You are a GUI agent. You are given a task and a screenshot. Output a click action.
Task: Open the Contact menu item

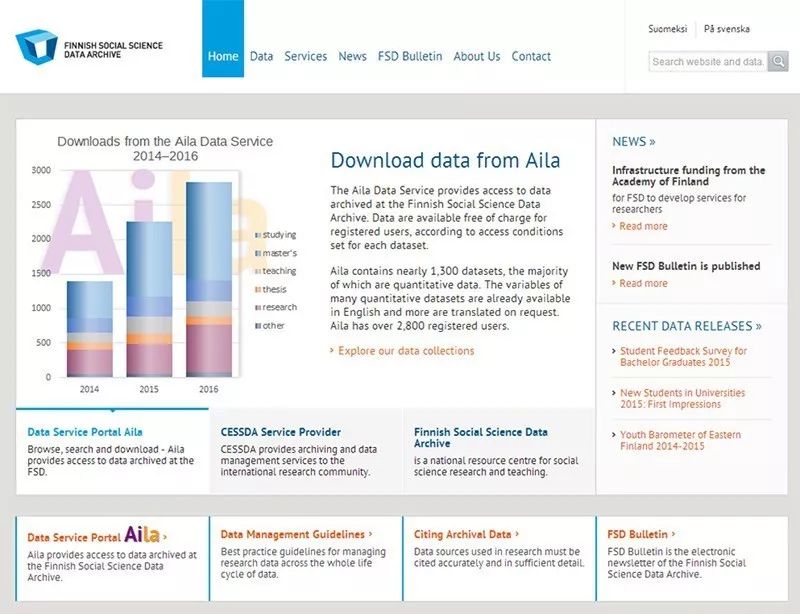(531, 56)
